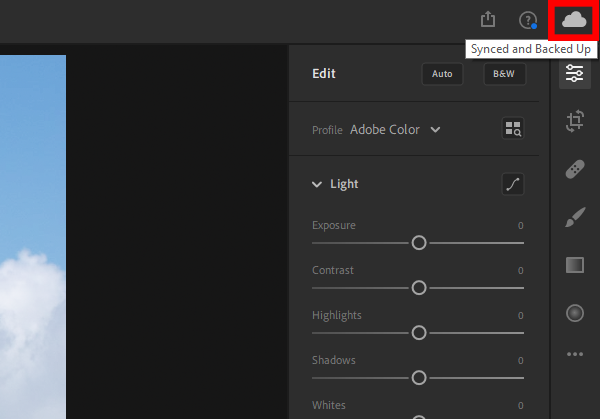Open the Adobe Color profile dropdown

tap(394, 129)
